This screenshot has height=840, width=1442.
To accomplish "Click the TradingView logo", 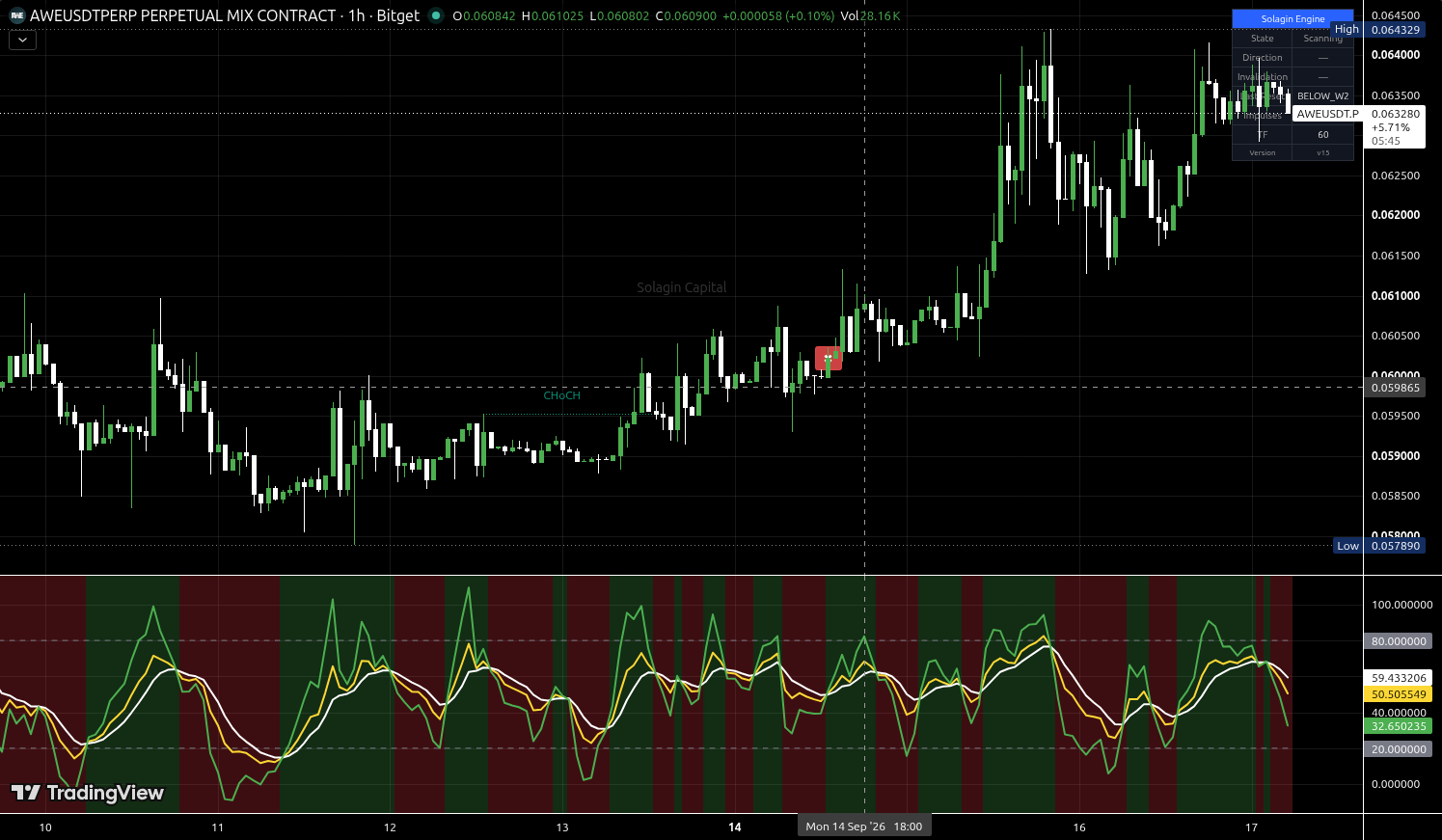I will coord(88,793).
